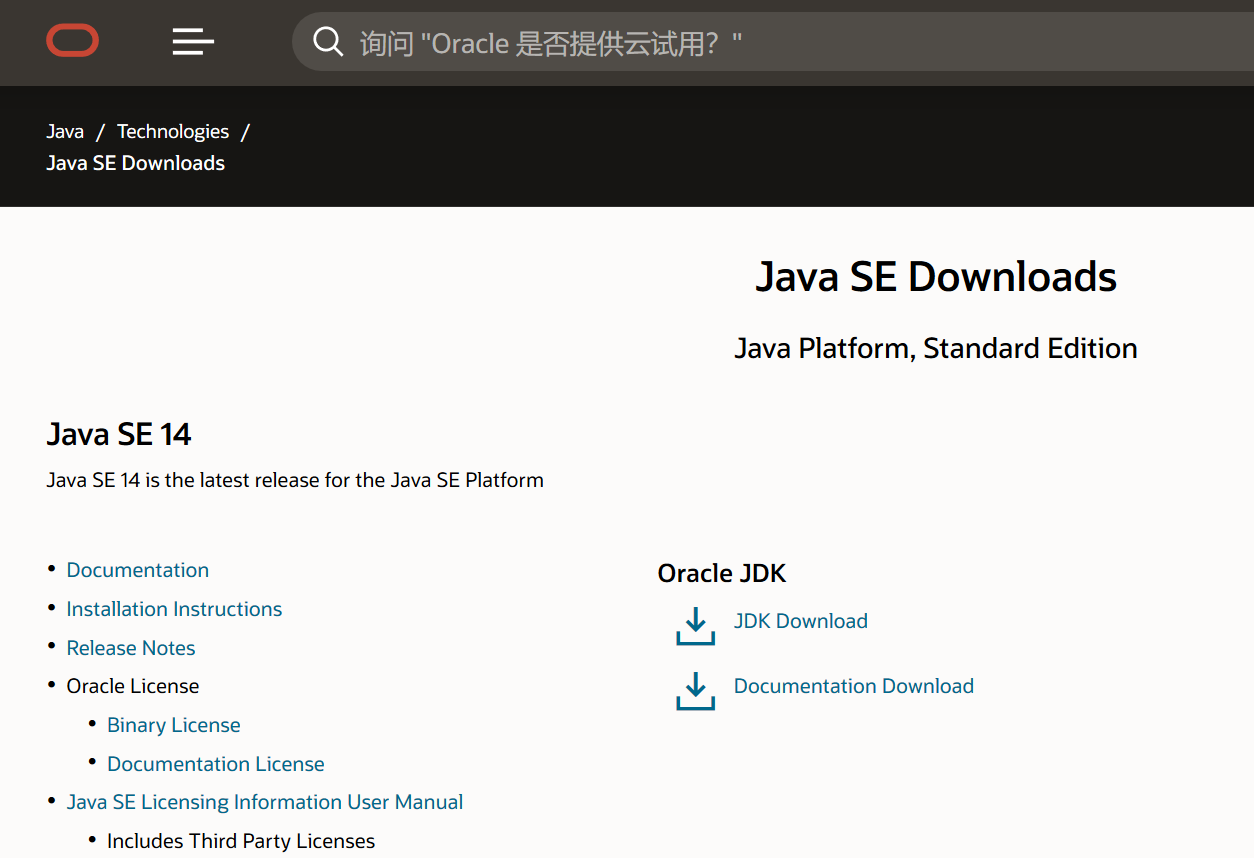Select Java SE Downloads breadcrumb item

point(135,163)
